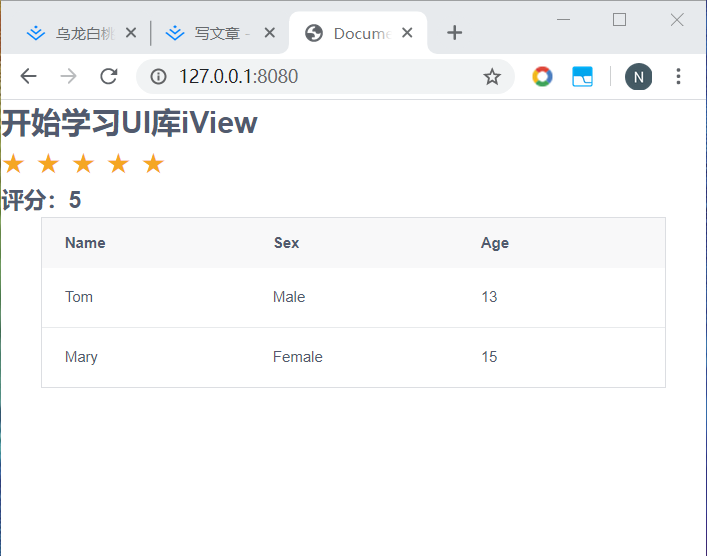Close the Document tab
This screenshot has width=707, height=556.
click(407, 32)
